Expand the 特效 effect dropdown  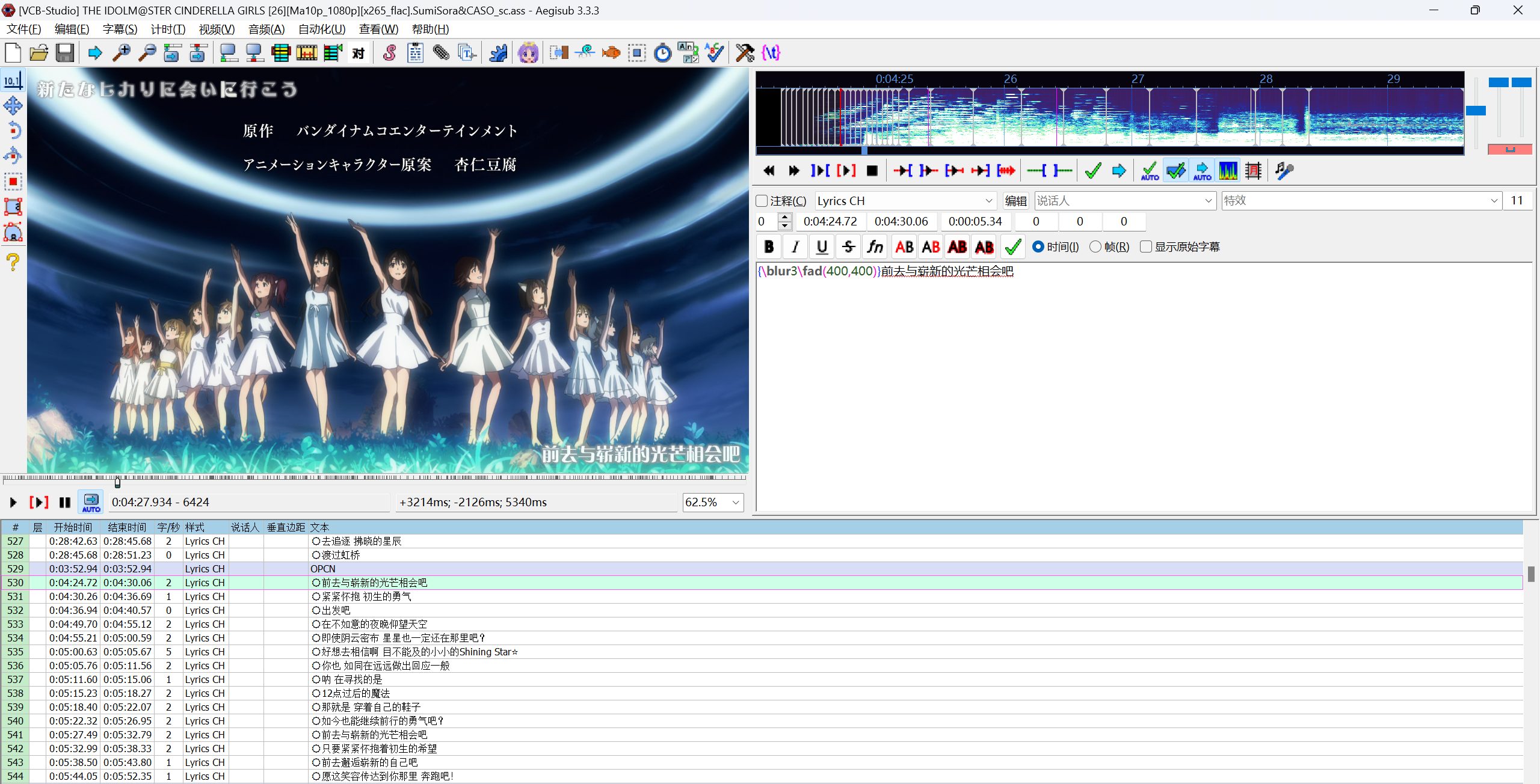coord(1494,201)
